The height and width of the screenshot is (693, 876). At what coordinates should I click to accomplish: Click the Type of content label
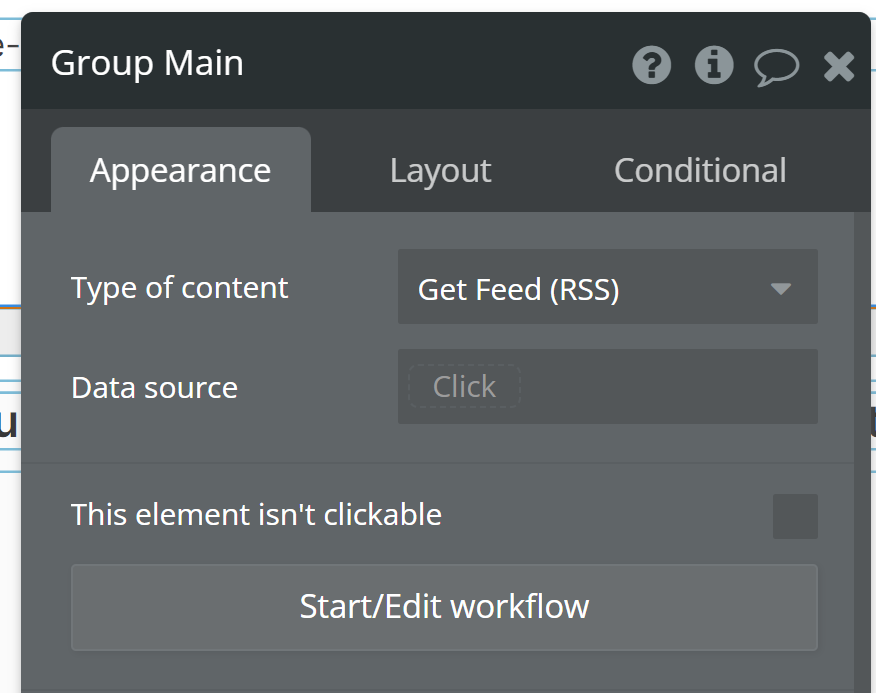(179, 288)
